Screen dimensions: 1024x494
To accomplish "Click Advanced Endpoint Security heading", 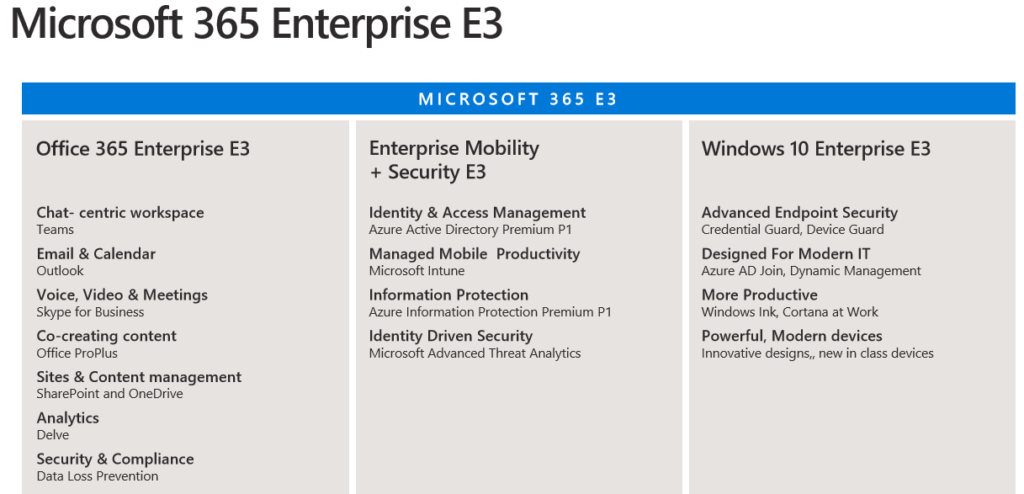I will click(799, 212).
